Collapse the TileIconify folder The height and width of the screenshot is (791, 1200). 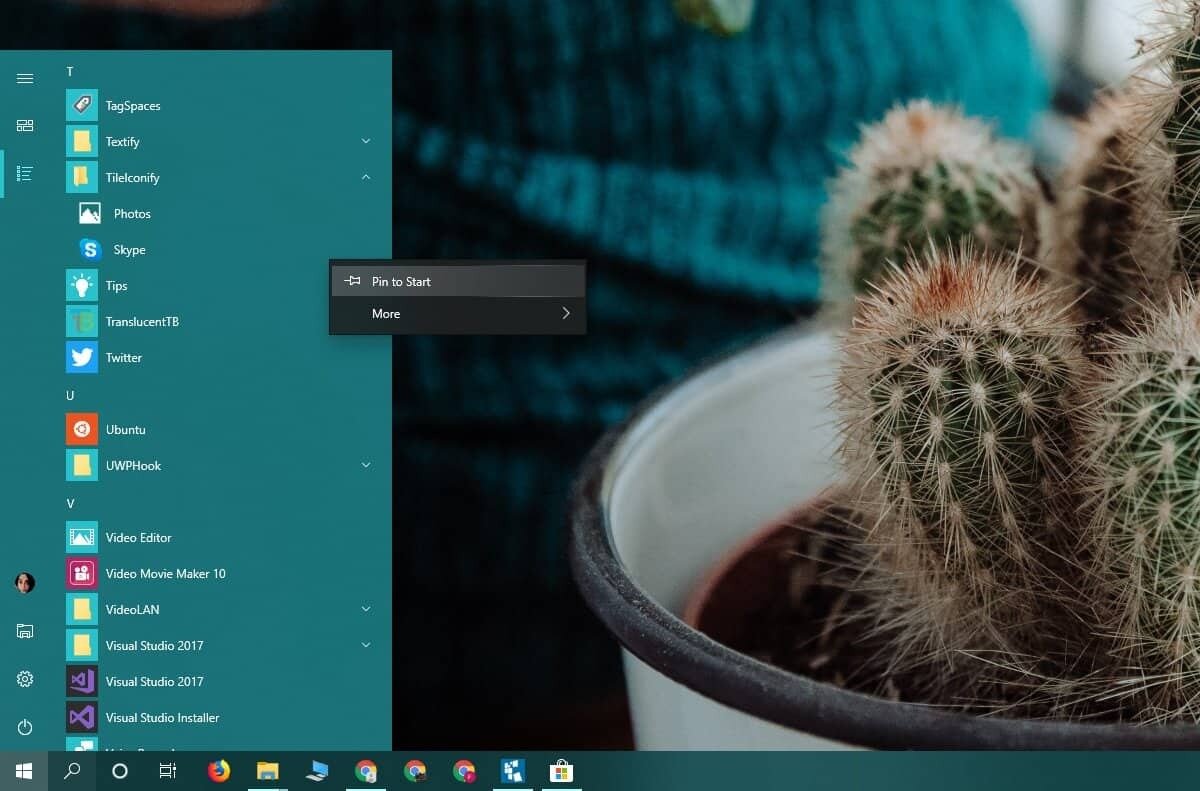pyautogui.click(x=366, y=177)
